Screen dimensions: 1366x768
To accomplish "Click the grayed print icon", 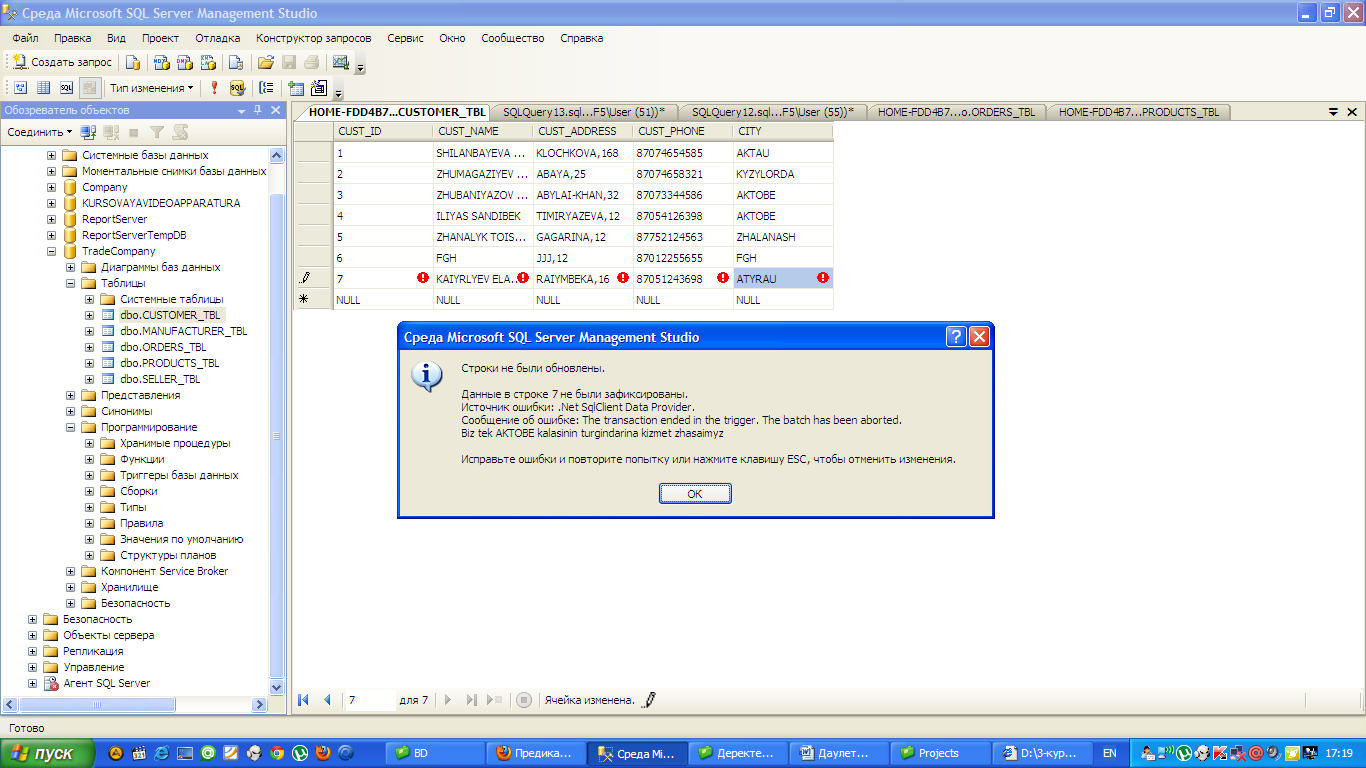I will [x=312, y=62].
